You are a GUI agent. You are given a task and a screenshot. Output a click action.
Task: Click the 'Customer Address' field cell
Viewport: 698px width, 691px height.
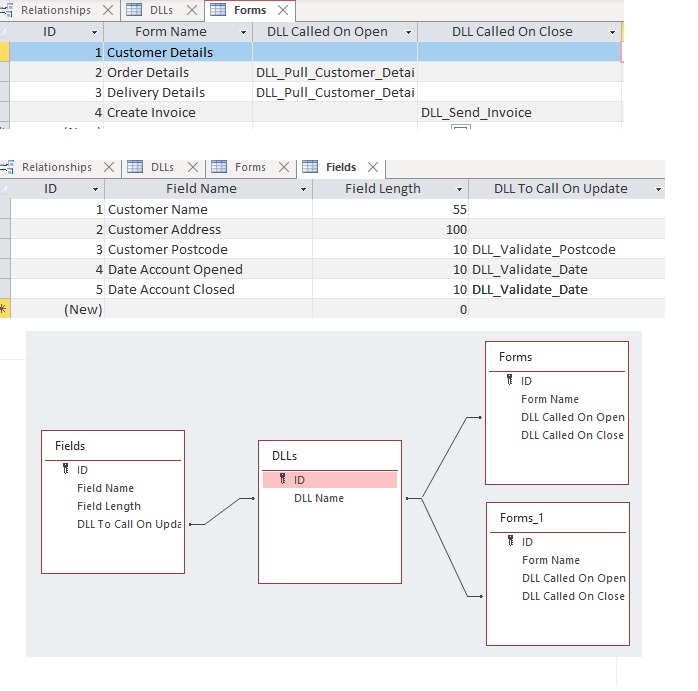208,229
